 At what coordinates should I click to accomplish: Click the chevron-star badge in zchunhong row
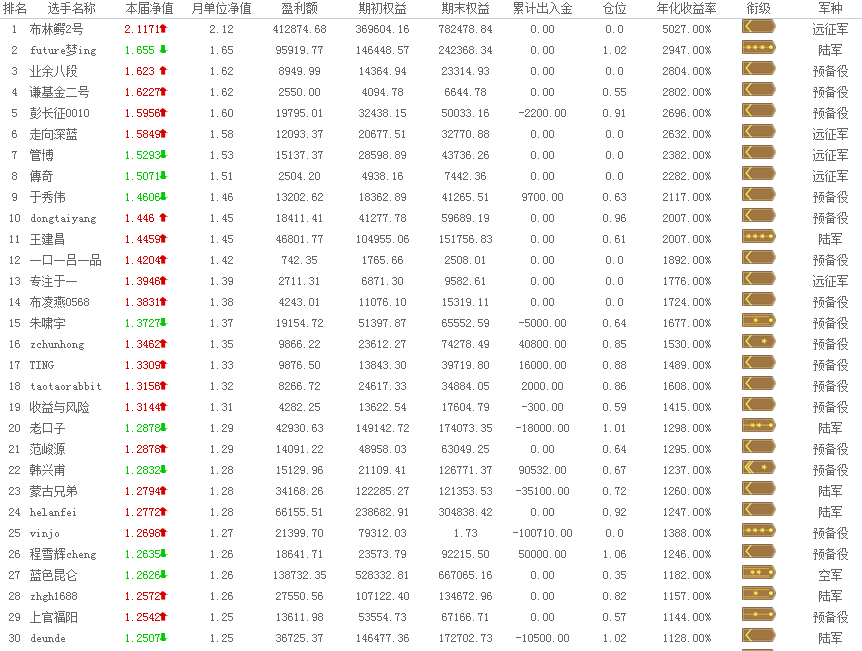point(758,341)
